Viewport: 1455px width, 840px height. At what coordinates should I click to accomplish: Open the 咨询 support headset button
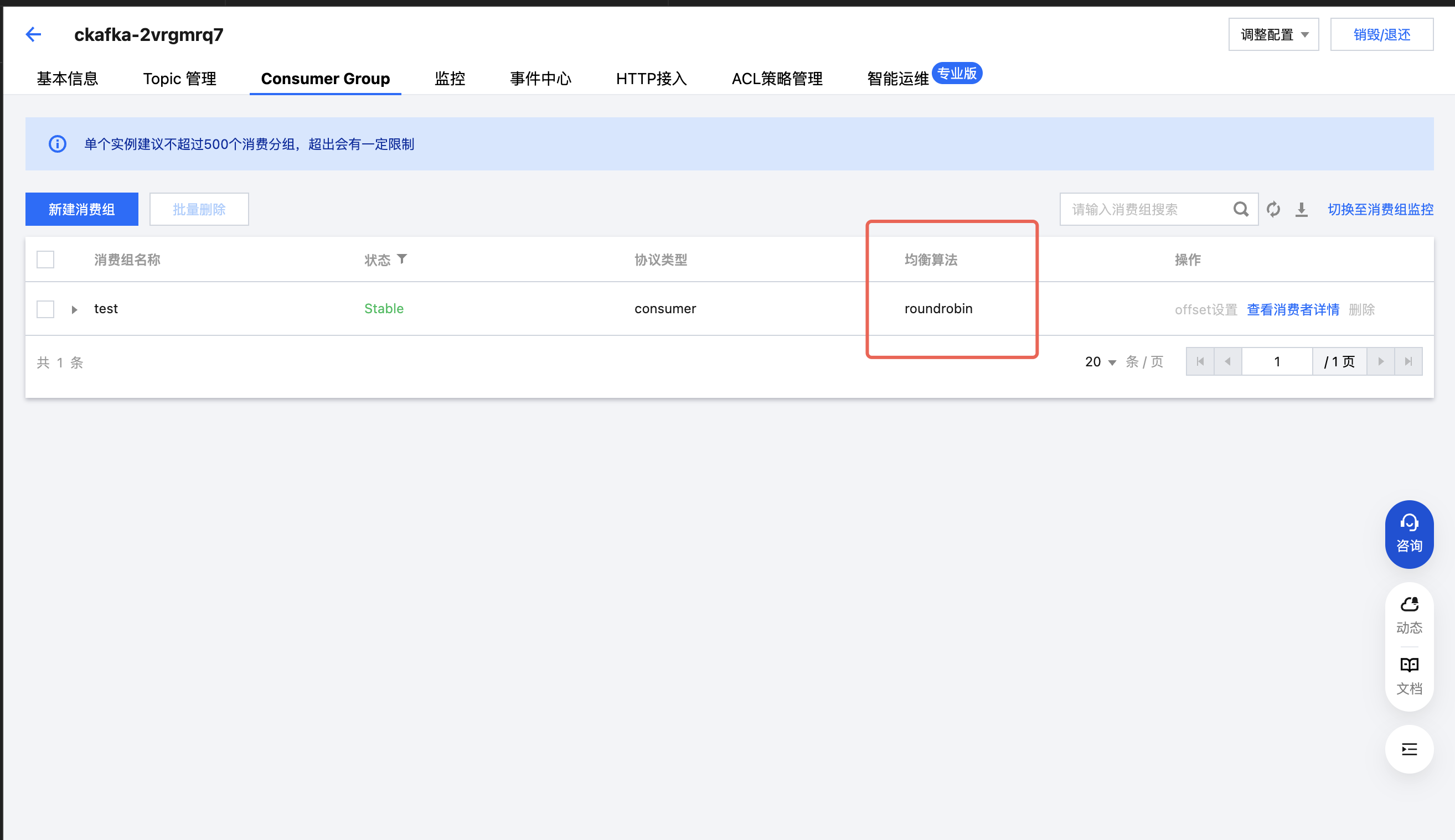(x=1409, y=533)
